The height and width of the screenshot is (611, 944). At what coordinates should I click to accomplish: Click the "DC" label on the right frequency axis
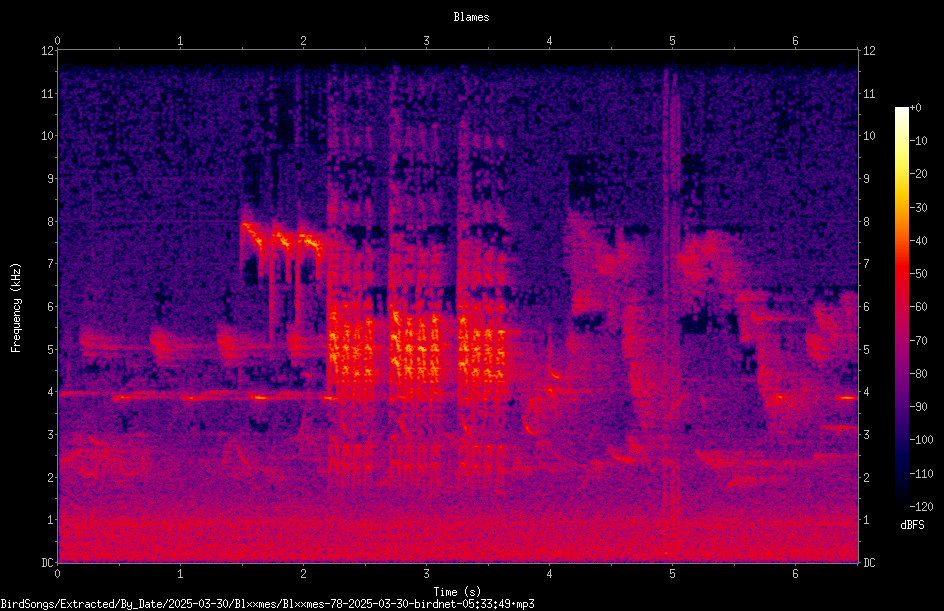869,563
